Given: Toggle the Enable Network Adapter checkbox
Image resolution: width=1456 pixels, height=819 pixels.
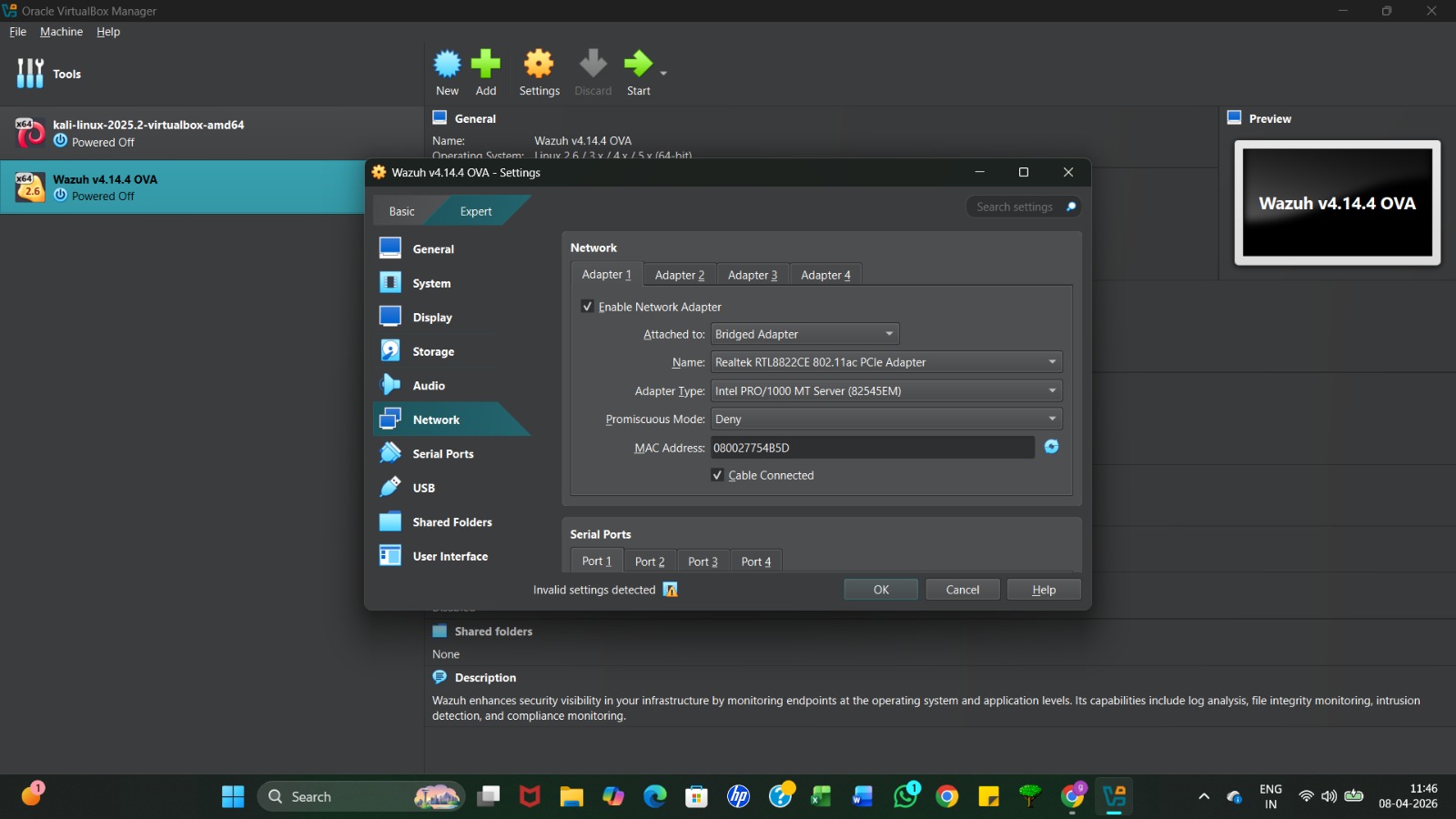Looking at the screenshot, I should point(588,307).
